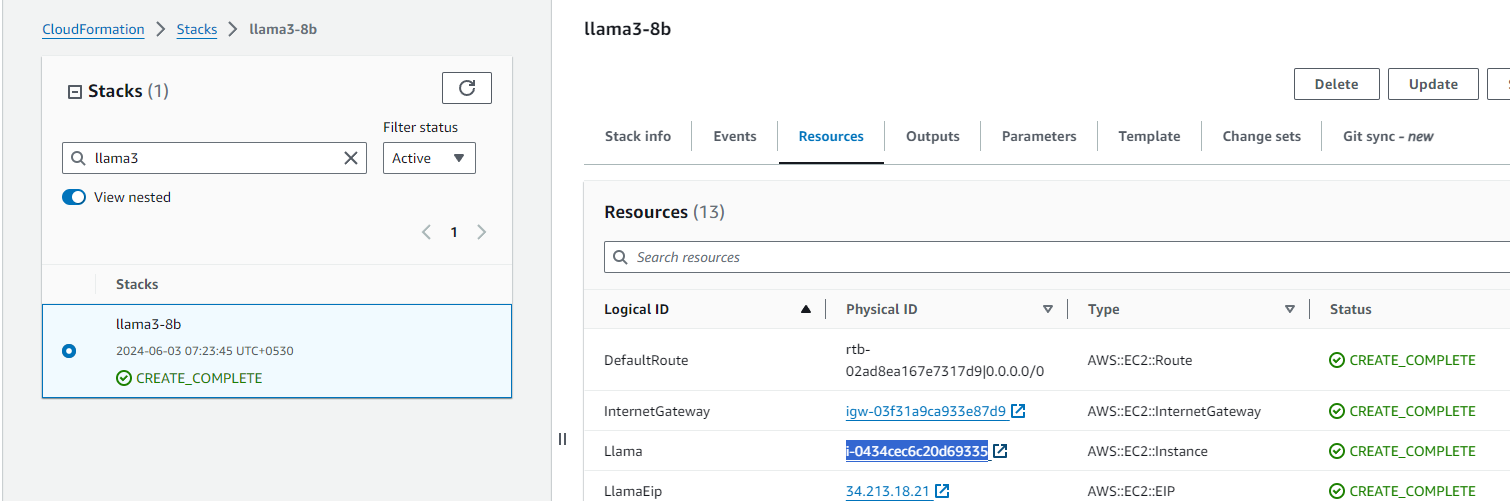Open the i-0434cec6c20d69335 instance link
1510x501 pixels.
pyautogui.click(x=917, y=451)
